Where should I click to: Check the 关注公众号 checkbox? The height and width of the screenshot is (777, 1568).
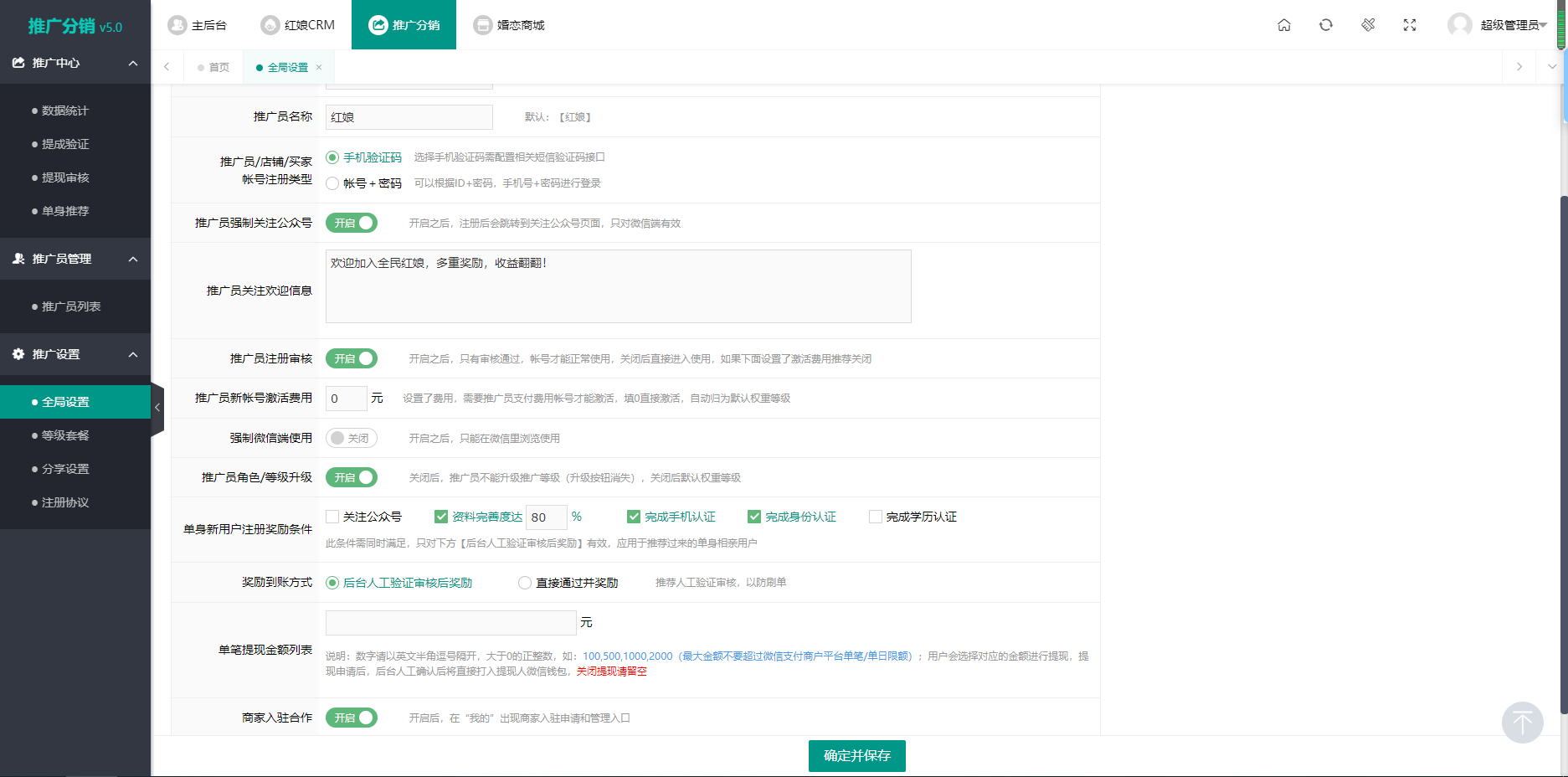click(333, 517)
